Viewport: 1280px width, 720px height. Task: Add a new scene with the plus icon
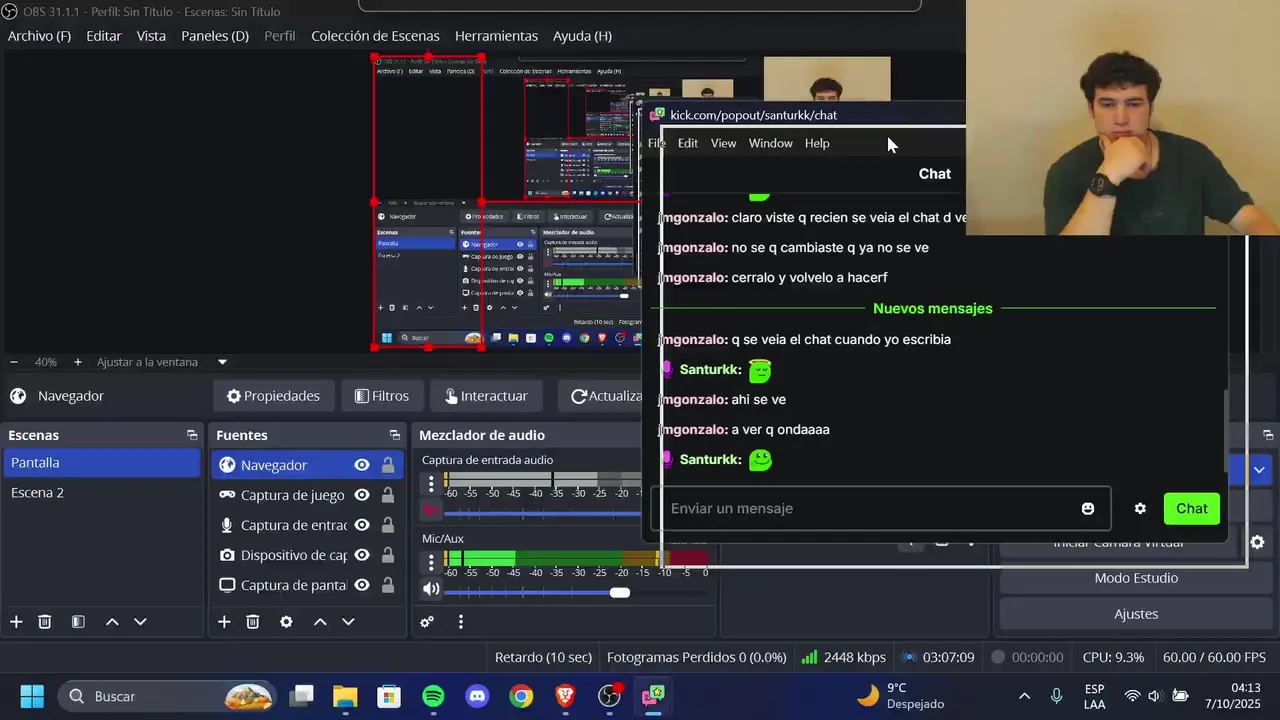[x=16, y=622]
